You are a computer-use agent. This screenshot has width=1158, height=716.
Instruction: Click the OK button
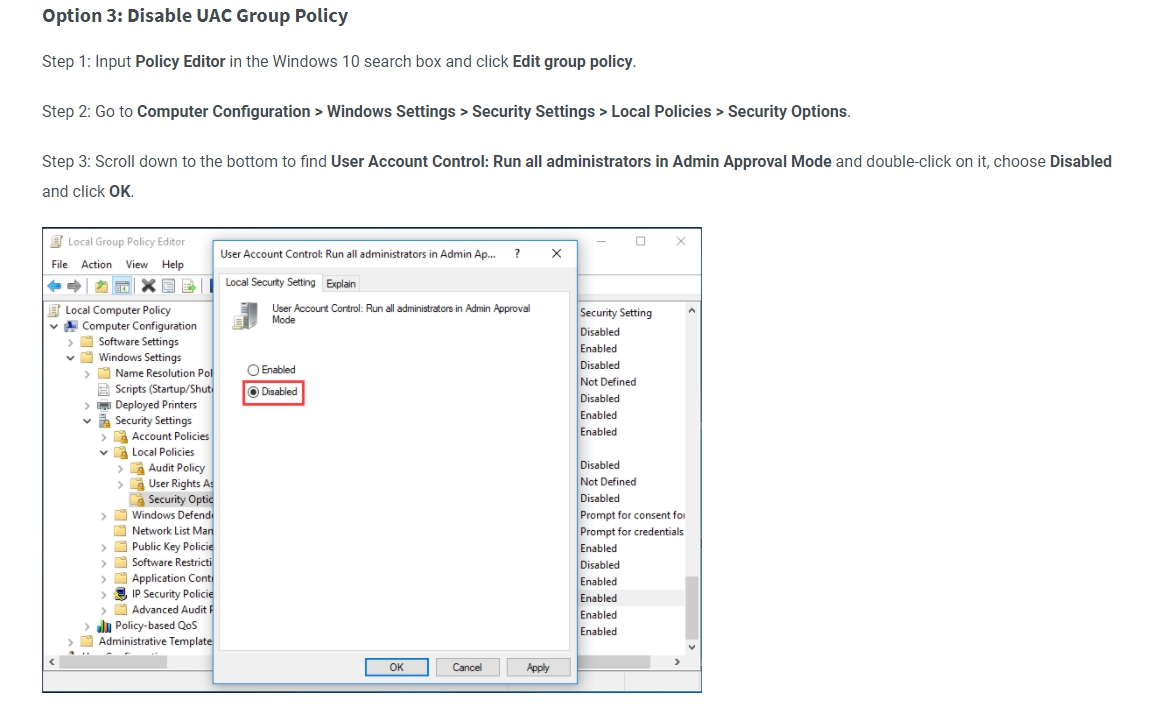[x=397, y=667]
